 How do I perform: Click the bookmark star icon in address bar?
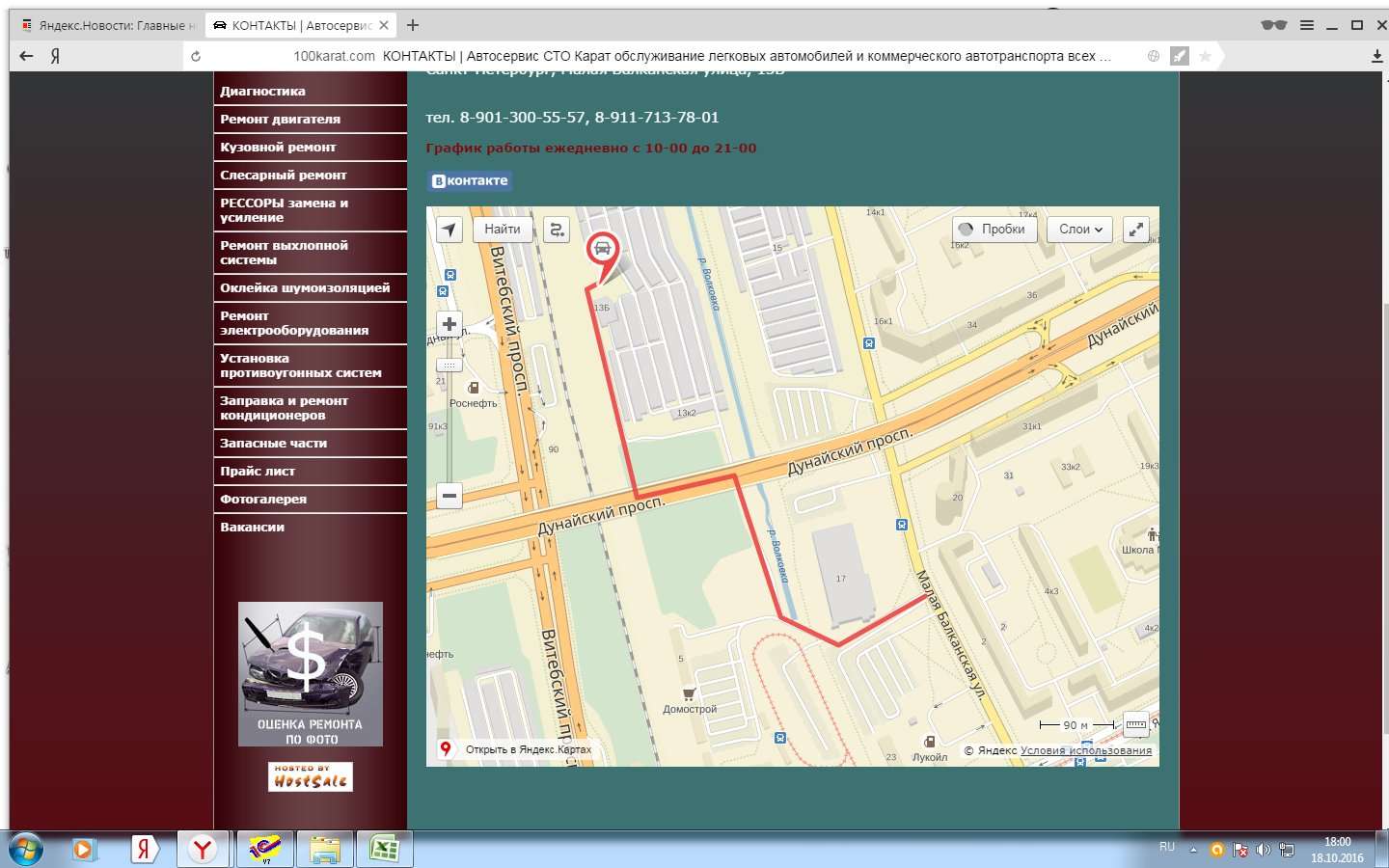tap(1205, 56)
